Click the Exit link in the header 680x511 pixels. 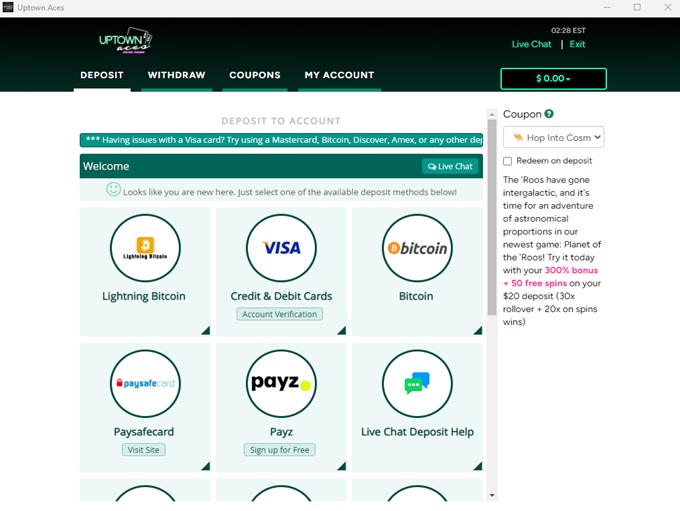click(x=577, y=44)
